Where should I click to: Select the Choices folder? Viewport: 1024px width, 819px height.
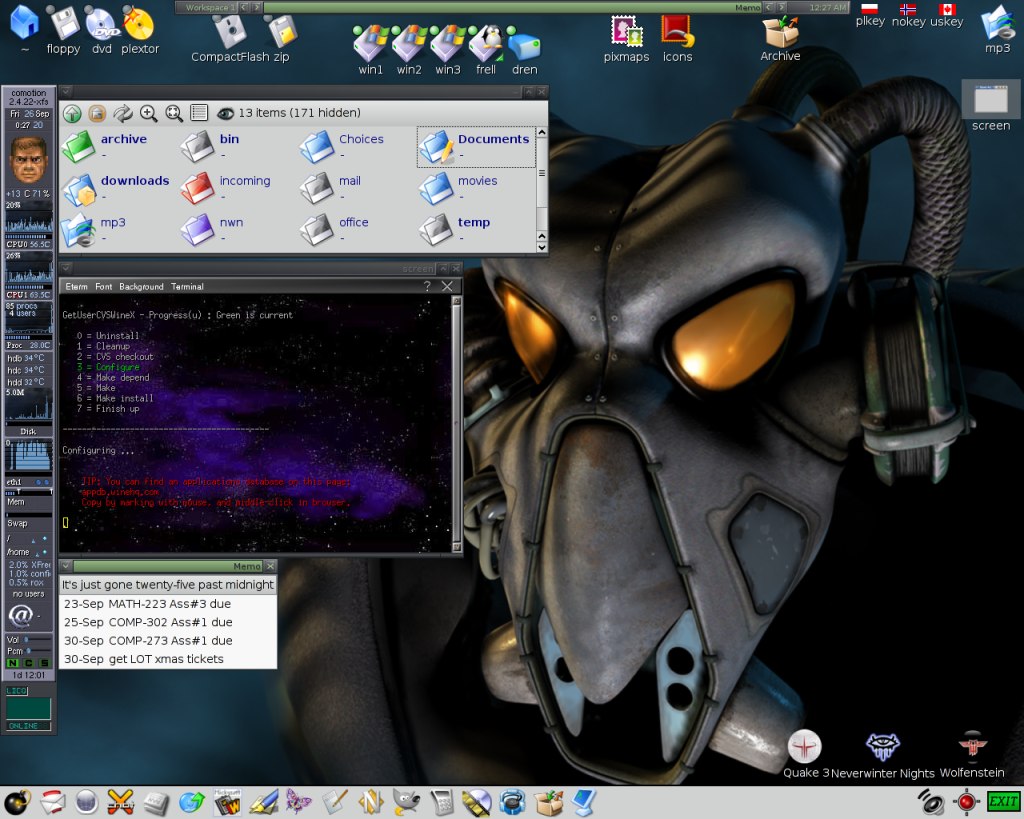342,146
